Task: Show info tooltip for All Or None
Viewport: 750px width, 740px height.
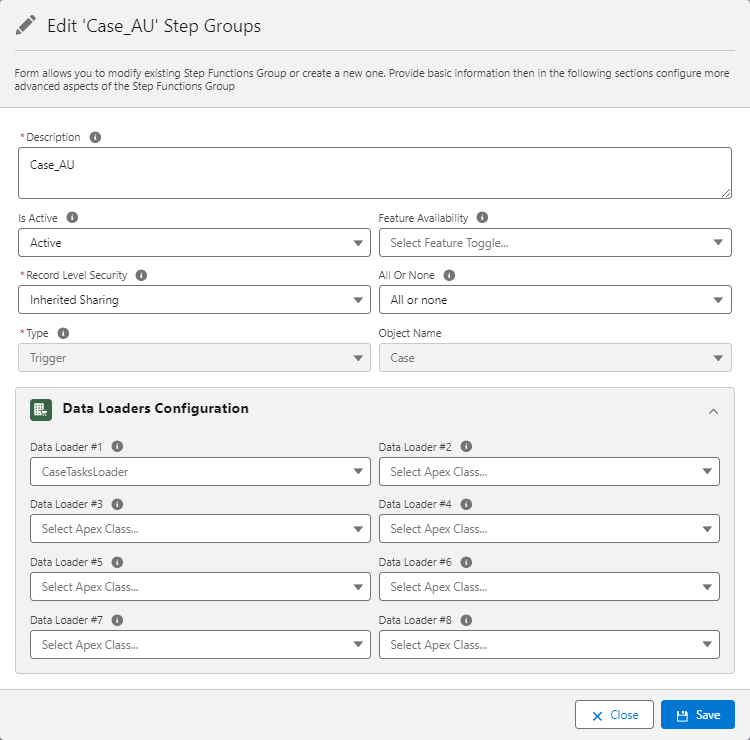Action: [x=449, y=275]
